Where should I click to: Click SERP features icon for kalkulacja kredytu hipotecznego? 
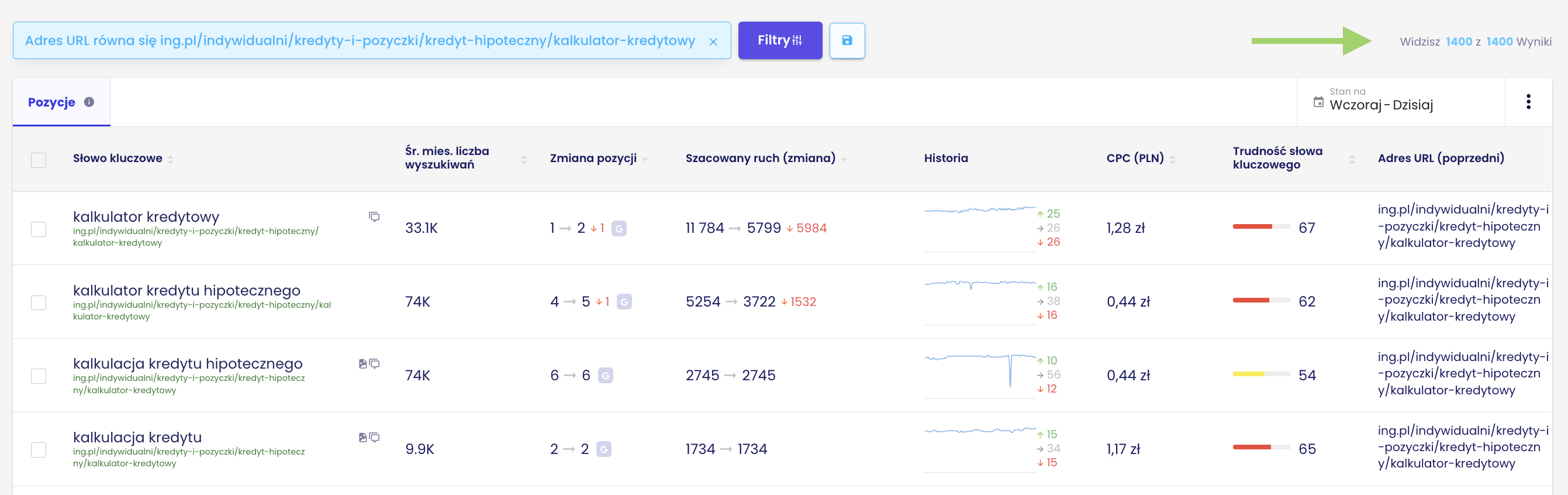pos(363,363)
